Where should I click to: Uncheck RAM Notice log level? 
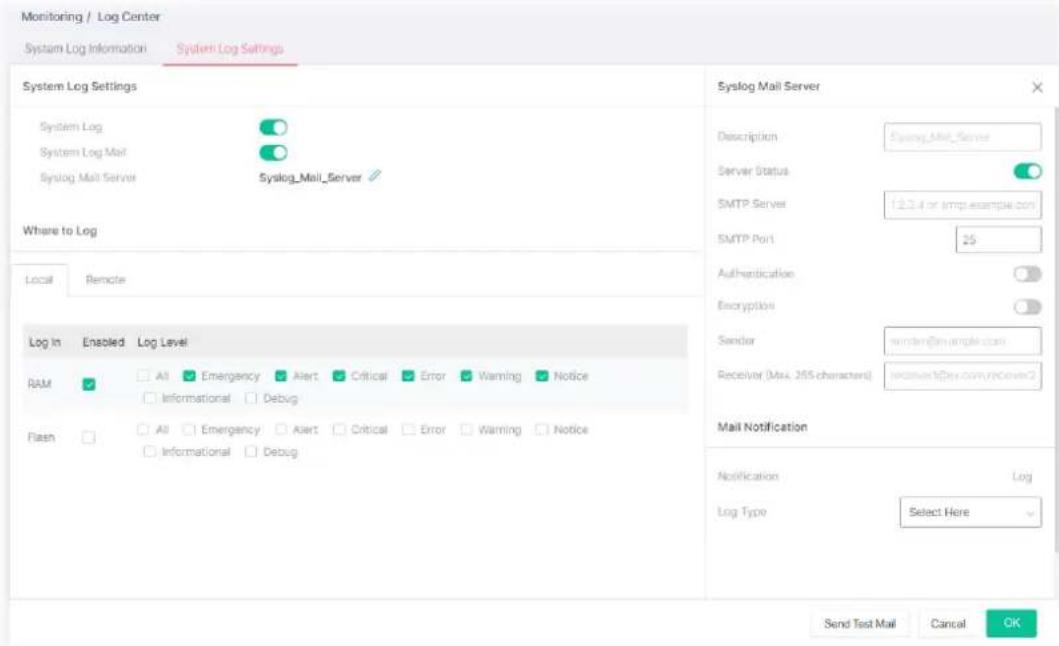(542, 376)
